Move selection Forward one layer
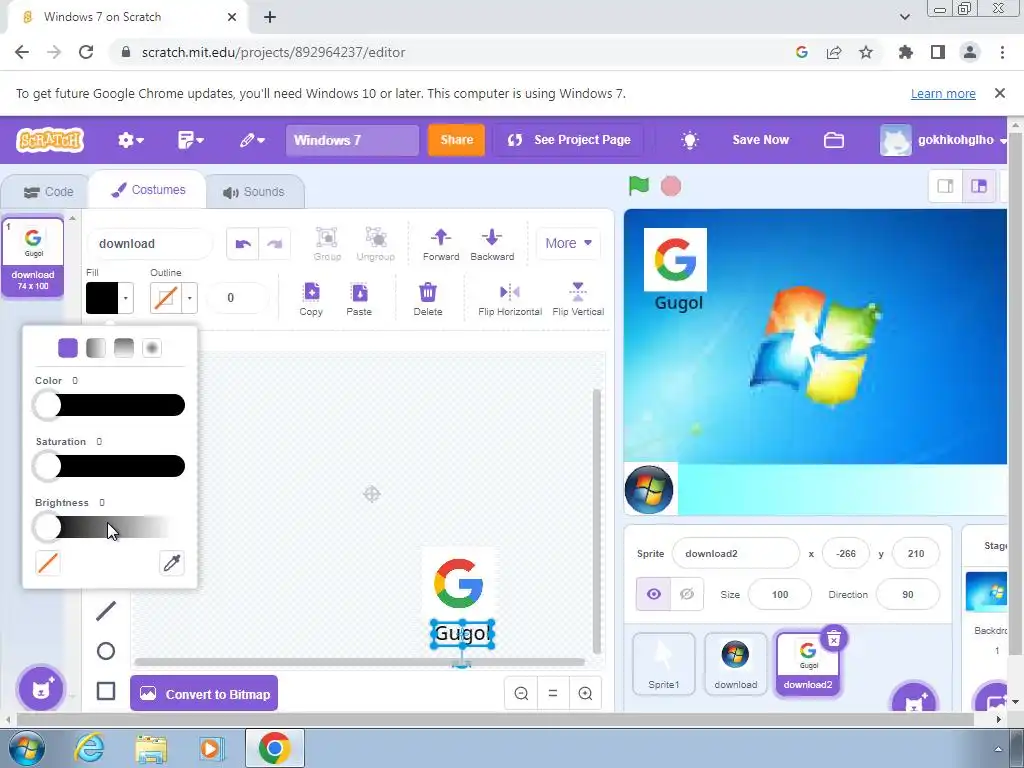The height and width of the screenshot is (768, 1024). coord(441,244)
